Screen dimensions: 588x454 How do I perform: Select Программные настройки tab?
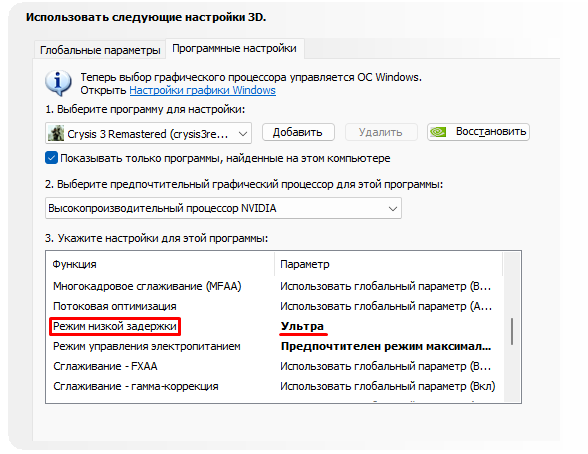tap(234, 48)
